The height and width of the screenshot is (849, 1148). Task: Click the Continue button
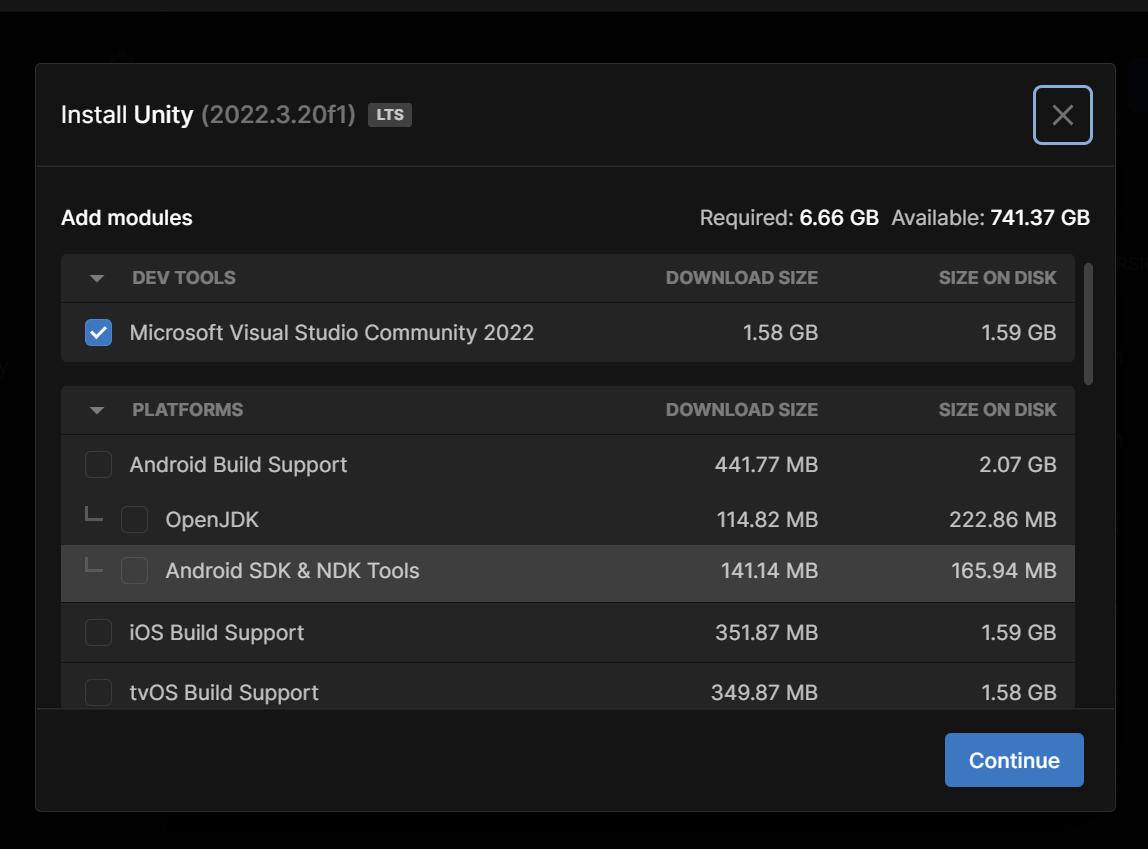(x=1014, y=760)
